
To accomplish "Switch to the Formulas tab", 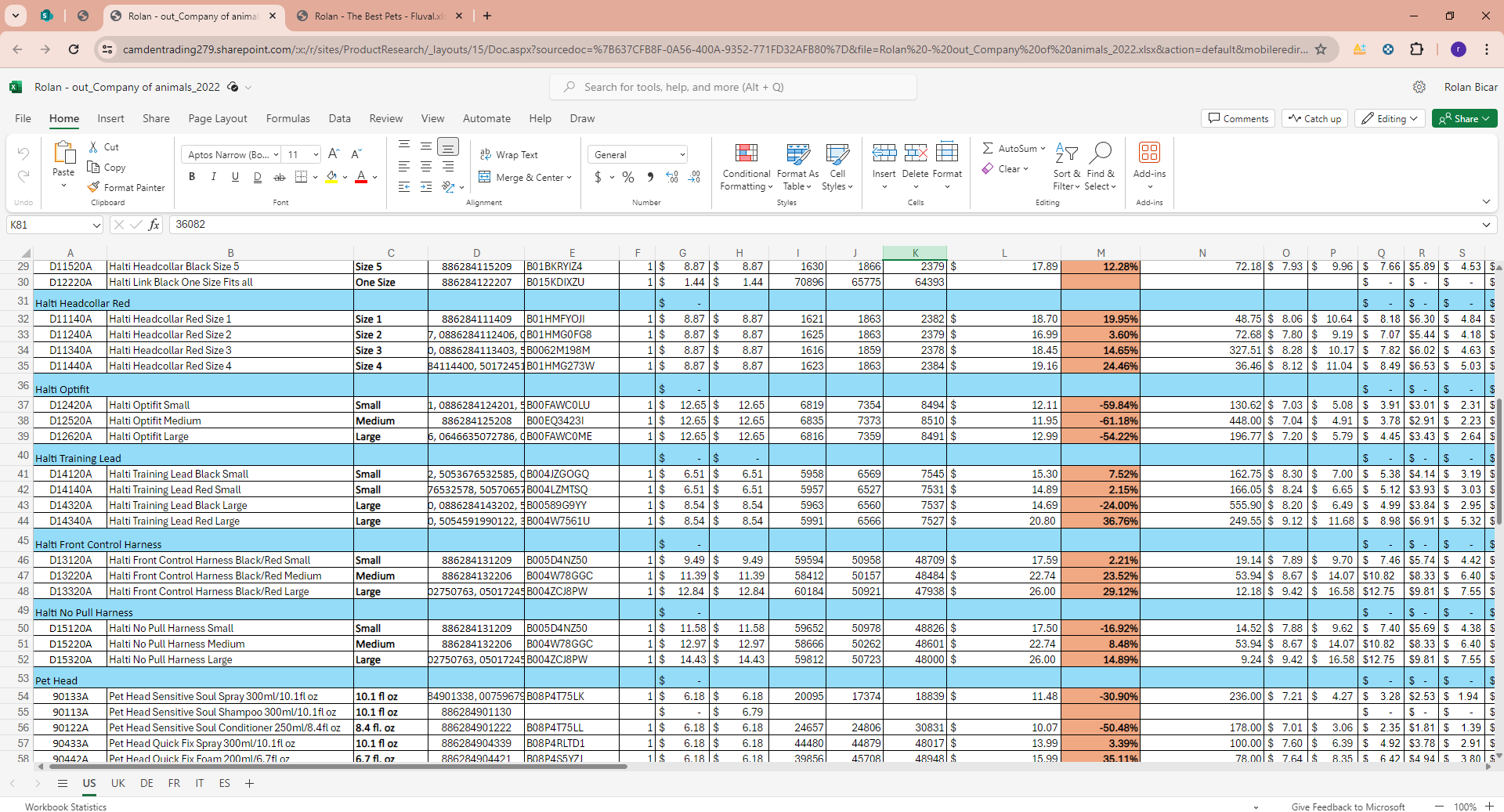I will tap(288, 118).
